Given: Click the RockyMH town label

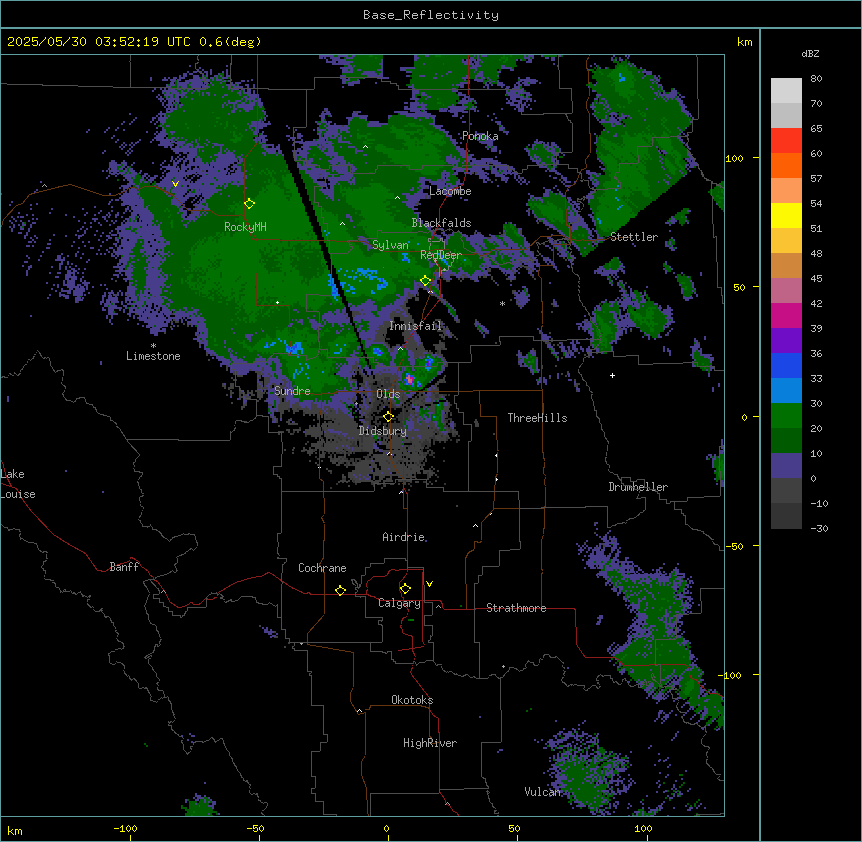Looking at the screenshot, I should tap(245, 227).
